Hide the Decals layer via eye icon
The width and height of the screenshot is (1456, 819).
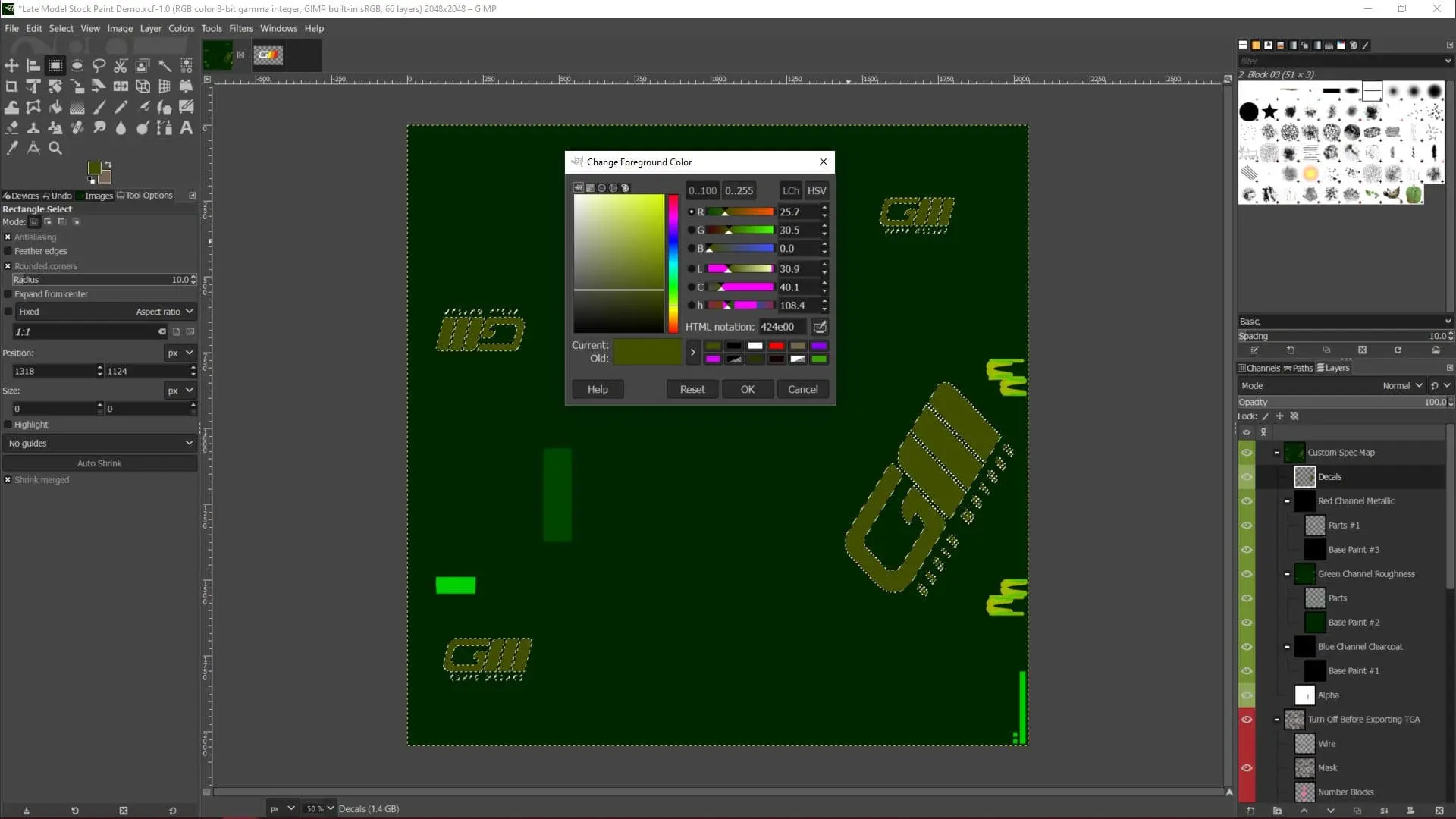1246,477
